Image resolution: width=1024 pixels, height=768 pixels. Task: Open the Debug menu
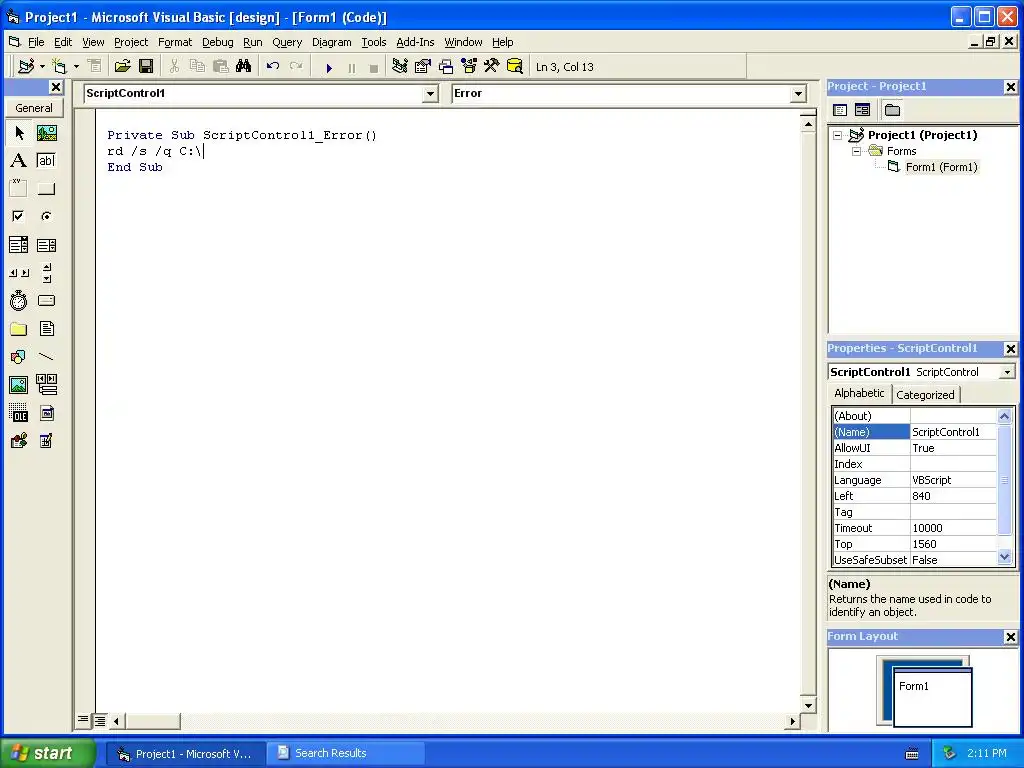click(217, 42)
